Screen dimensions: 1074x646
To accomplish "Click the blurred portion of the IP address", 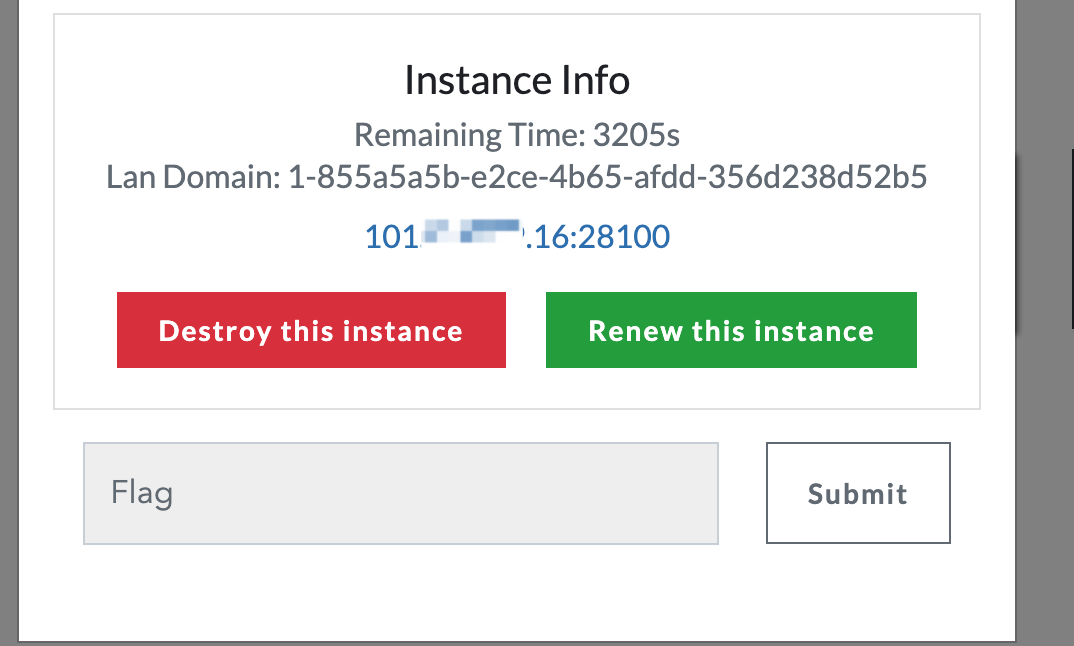I will click(470, 235).
